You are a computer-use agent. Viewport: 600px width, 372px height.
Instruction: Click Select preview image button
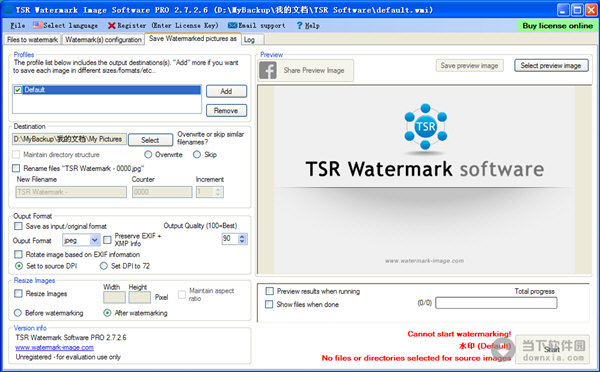pyautogui.click(x=551, y=65)
